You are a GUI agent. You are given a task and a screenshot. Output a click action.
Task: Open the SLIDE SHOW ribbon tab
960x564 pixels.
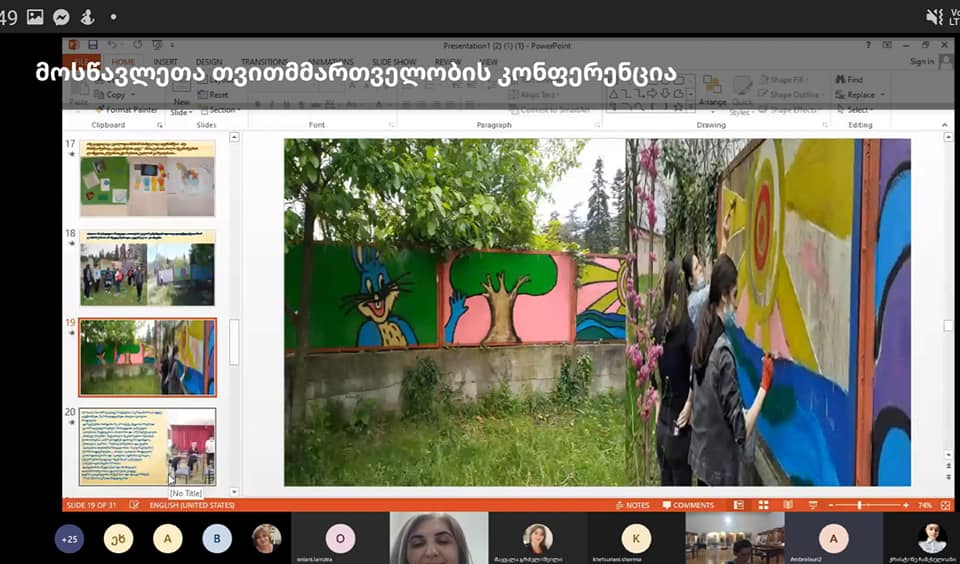click(394, 62)
